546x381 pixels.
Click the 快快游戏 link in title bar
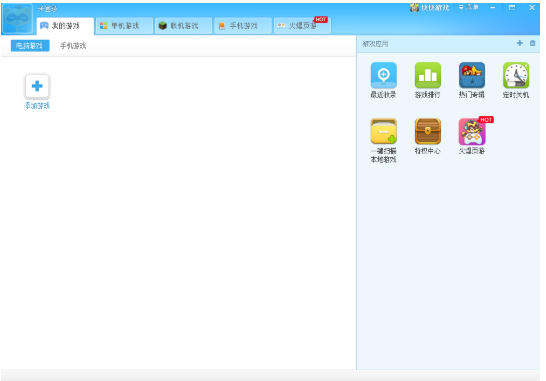pos(430,7)
